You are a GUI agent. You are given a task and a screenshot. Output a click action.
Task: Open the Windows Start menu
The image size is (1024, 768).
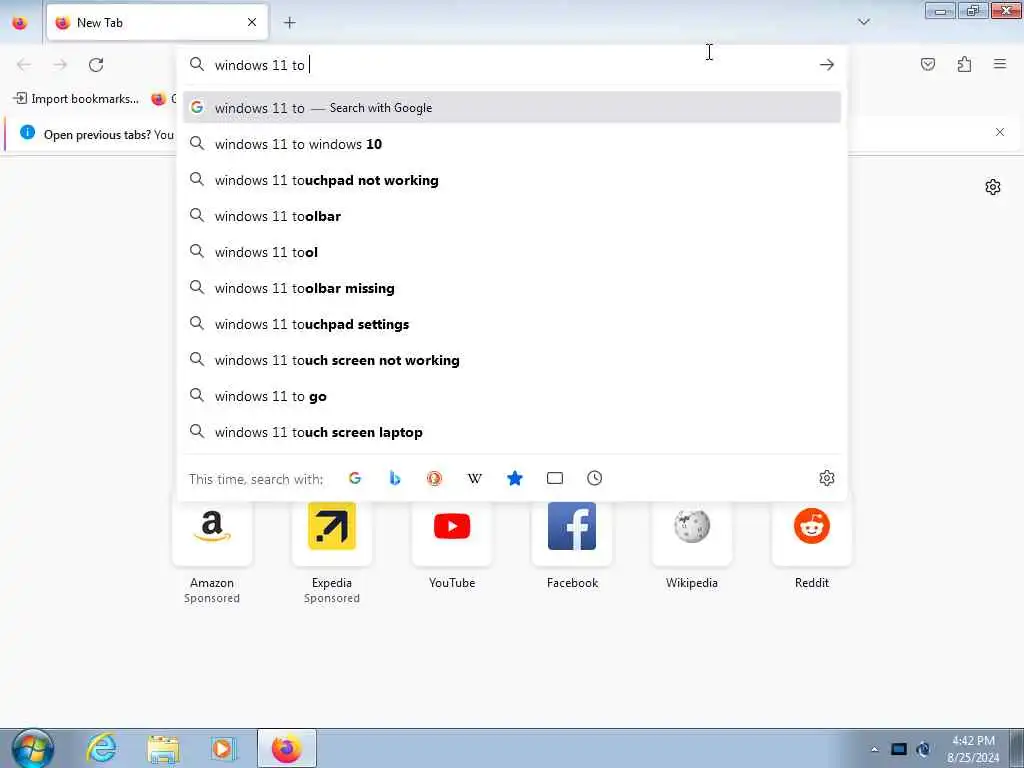(33, 748)
